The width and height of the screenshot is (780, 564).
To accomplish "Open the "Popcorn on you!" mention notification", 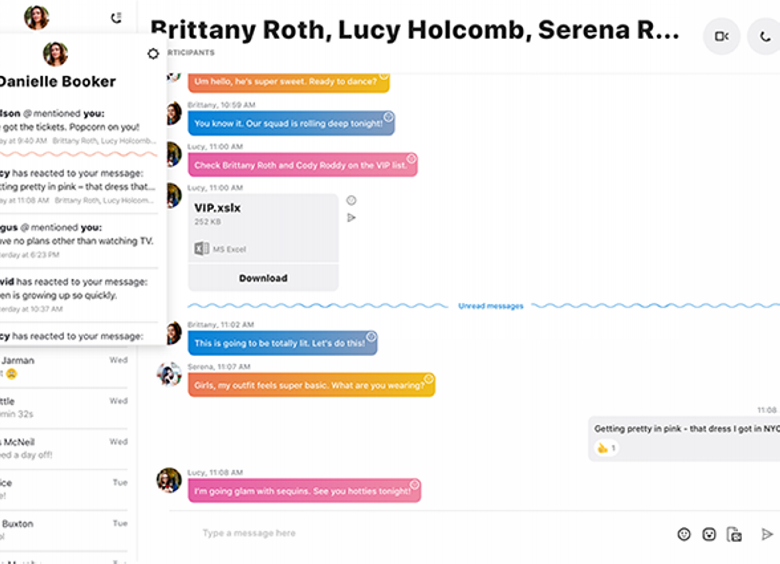I will (x=78, y=127).
